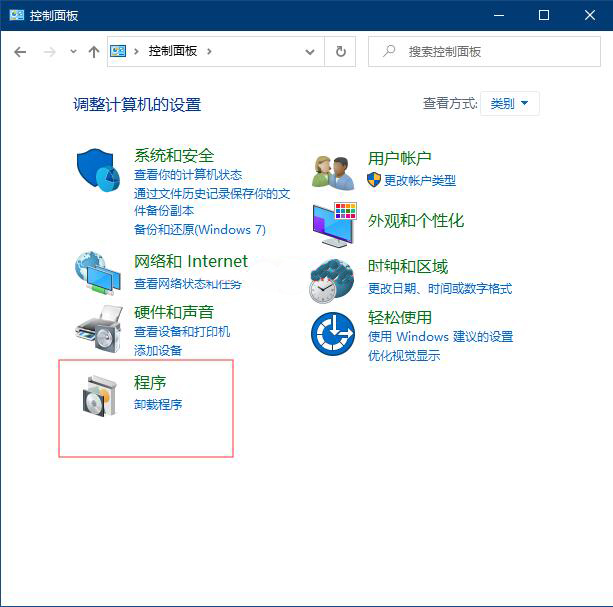The width and height of the screenshot is (613, 607).
Task: Open 查看你的计算机状态 link
Action: [x=188, y=174]
